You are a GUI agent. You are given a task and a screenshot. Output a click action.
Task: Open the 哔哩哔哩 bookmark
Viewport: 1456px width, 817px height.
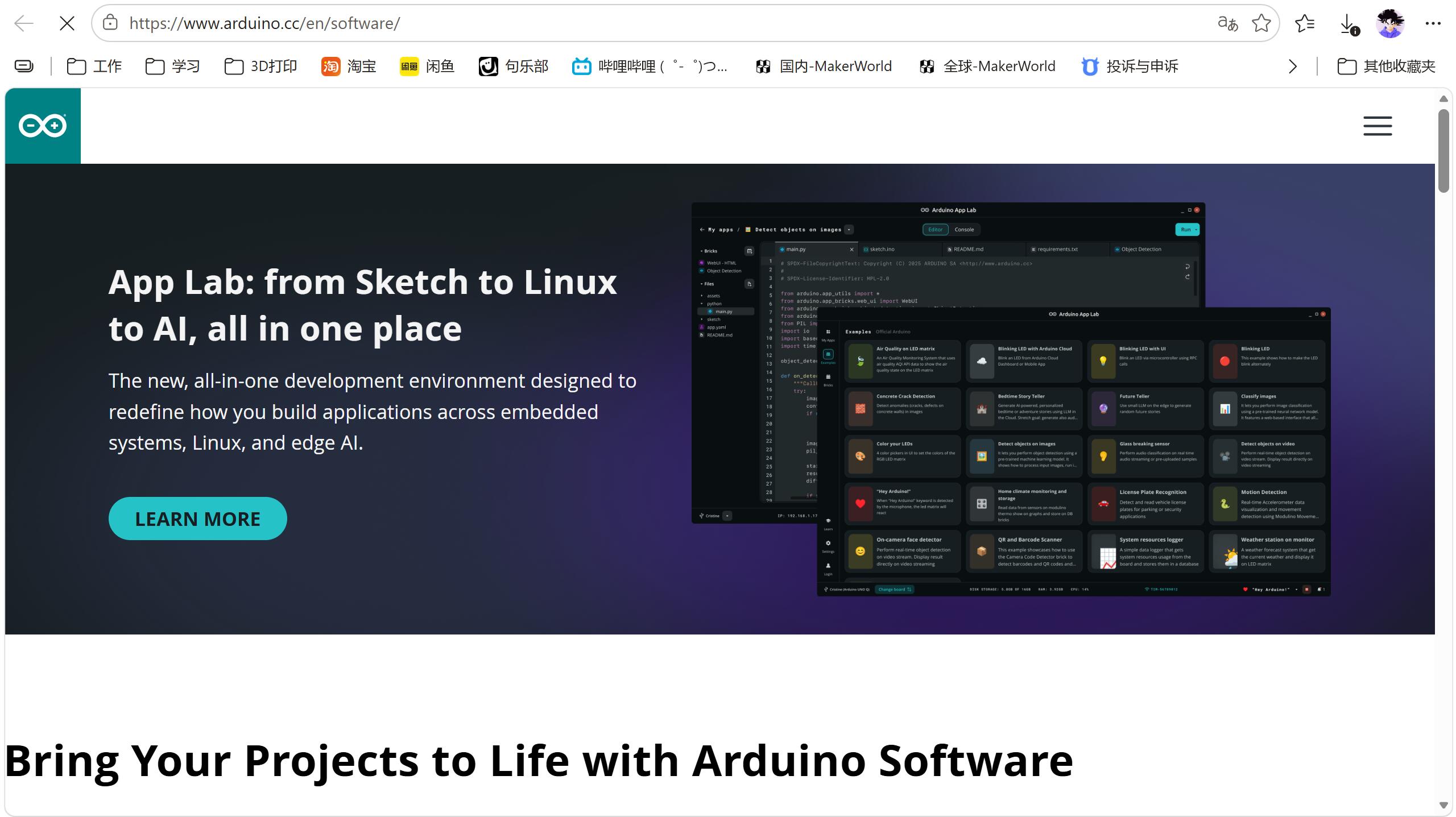tap(650, 67)
